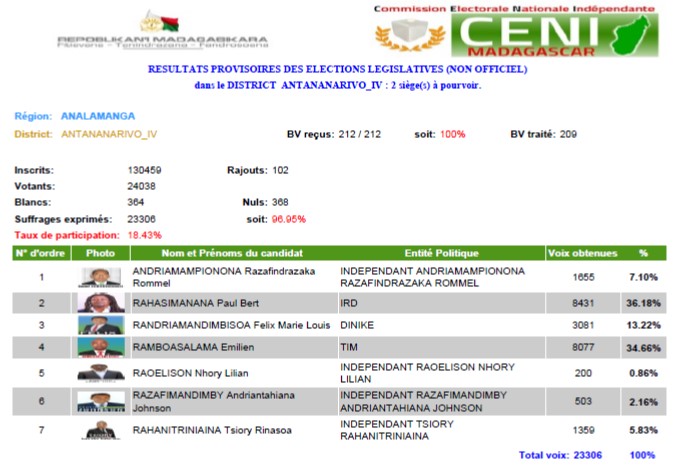This screenshot has width=681, height=473.
Task: Click votes value 503
Action: (x=583, y=401)
